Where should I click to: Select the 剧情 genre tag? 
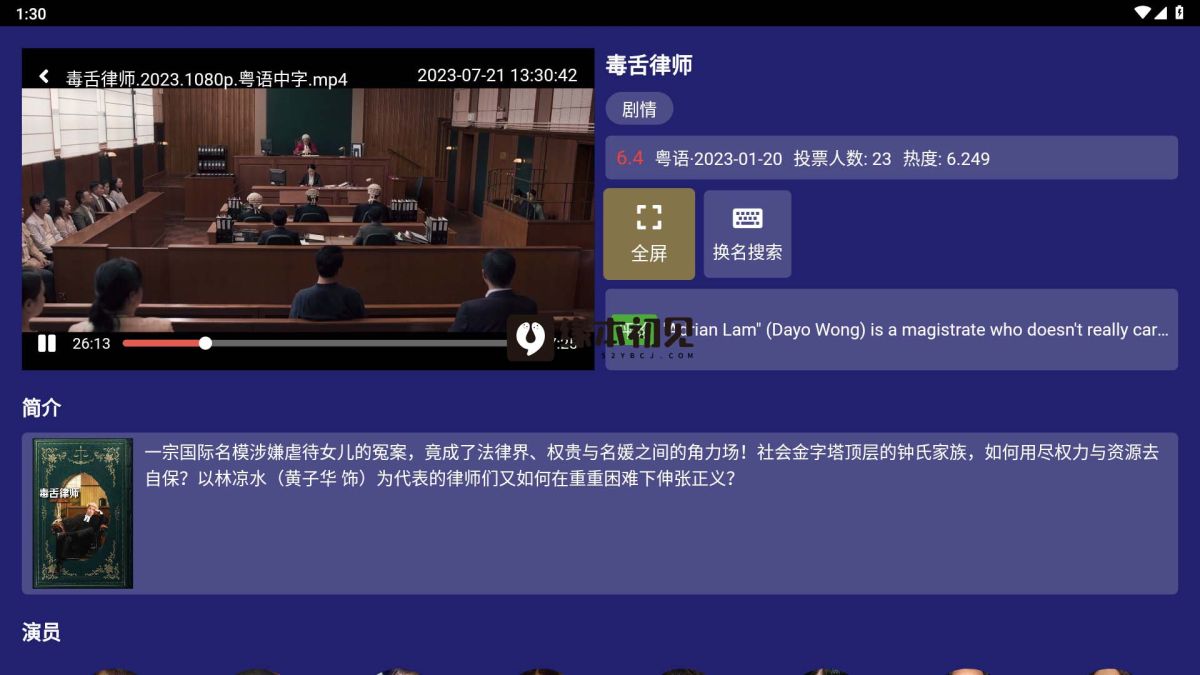[x=639, y=109]
